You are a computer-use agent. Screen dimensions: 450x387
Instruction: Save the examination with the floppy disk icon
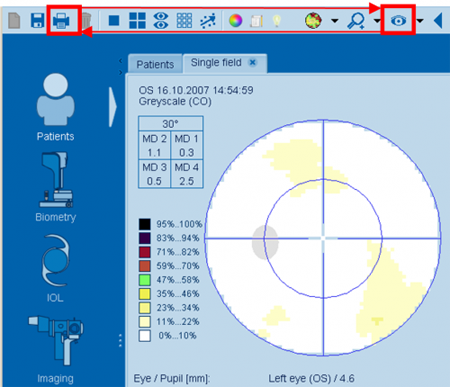pyautogui.click(x=37, y=21)
